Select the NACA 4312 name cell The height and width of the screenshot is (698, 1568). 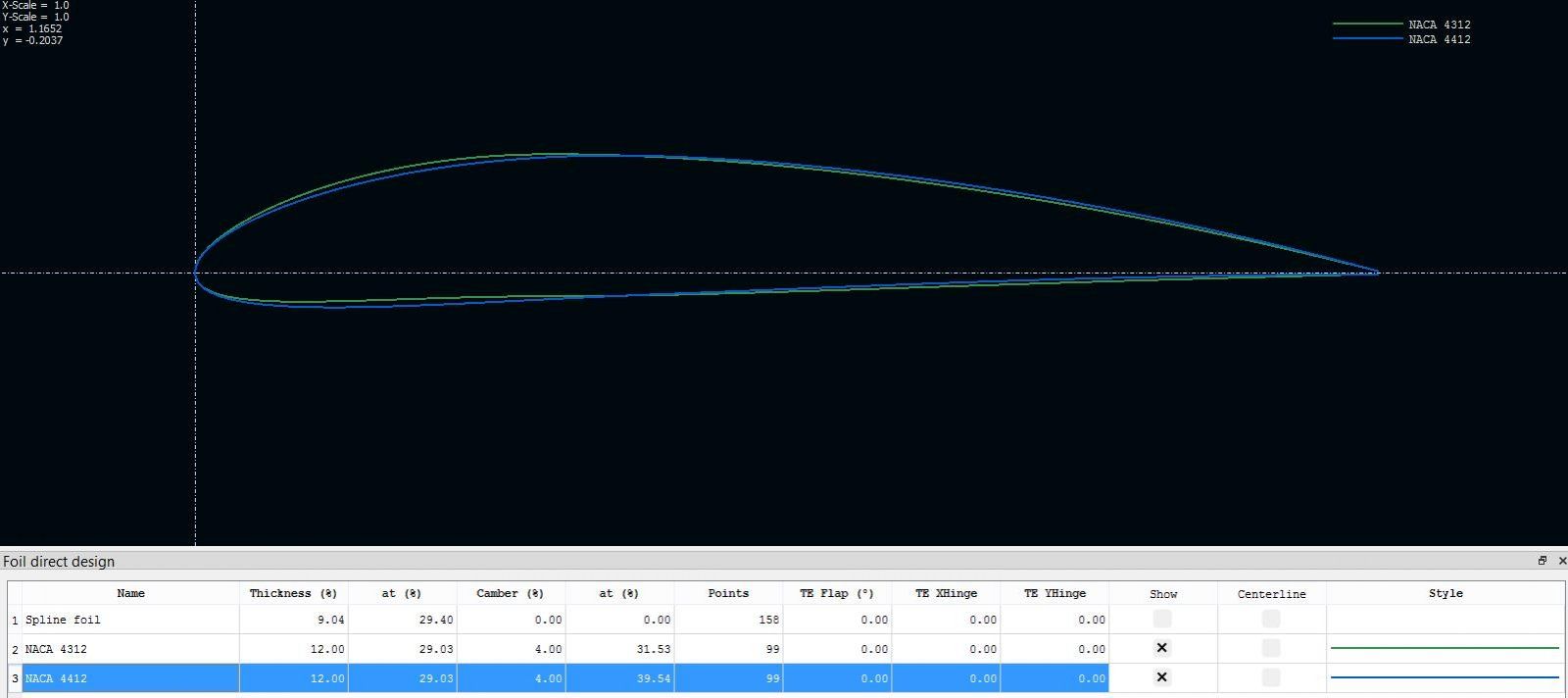(130, 649)
